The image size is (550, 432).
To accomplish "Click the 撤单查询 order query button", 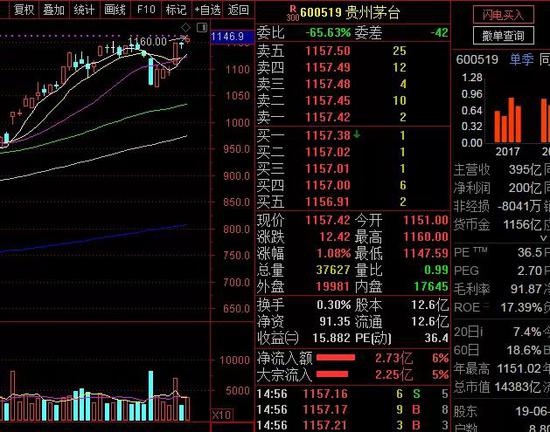I will click(x=503, y=35).
